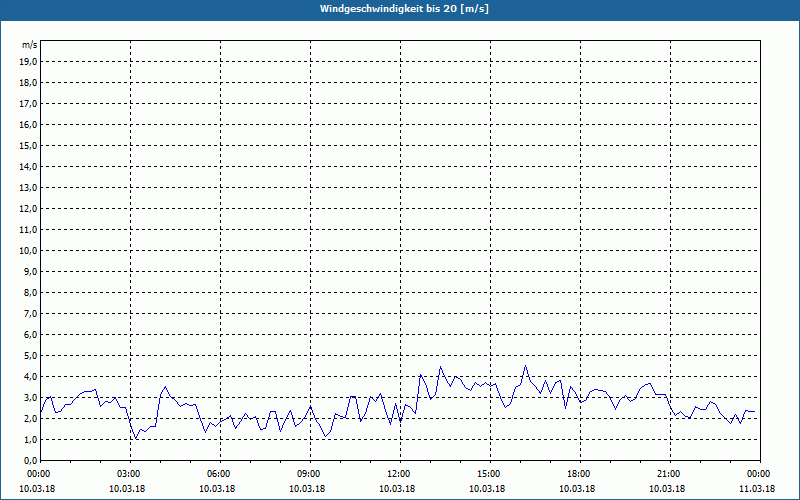Select the '0,0' y-axis origin label
This screenshot has height=500, width=800.
coord(30,460)
